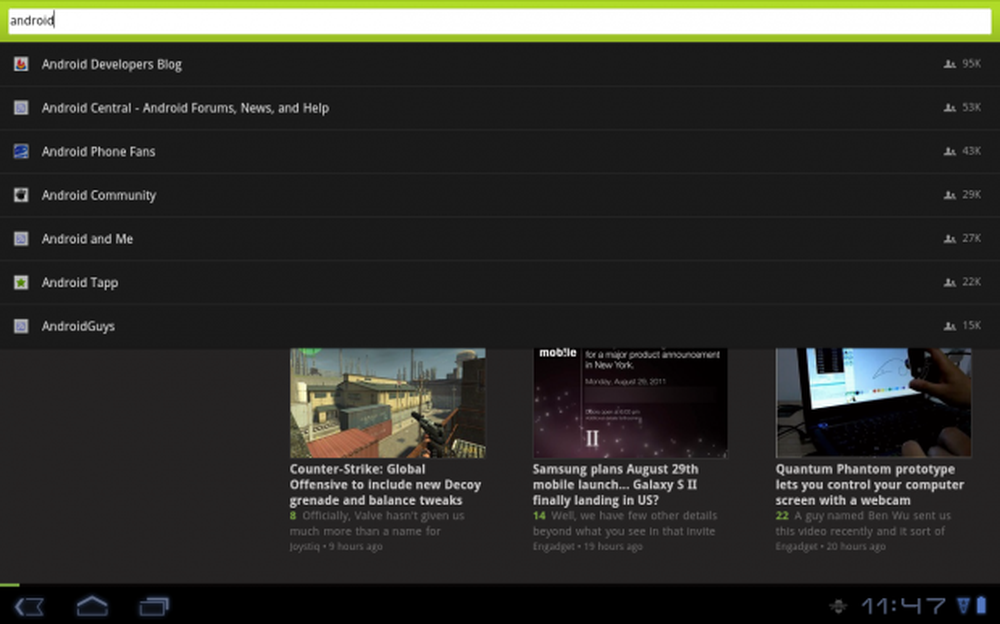
Task: Select the Android Phone Fans suggestion
Action: point(500,151)
